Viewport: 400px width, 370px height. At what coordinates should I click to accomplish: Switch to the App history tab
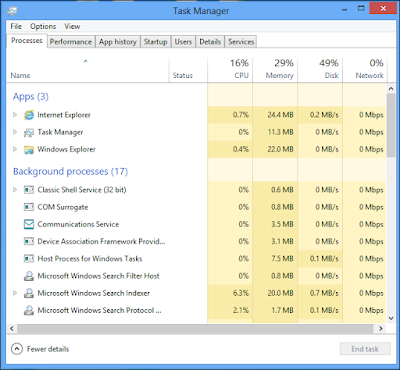(x=118, y=42)
